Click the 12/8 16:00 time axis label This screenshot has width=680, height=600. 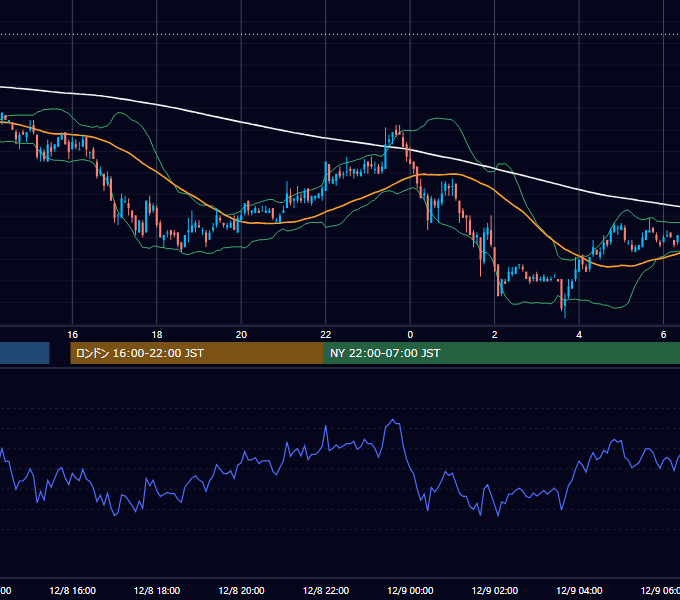[x=72, y=590]
